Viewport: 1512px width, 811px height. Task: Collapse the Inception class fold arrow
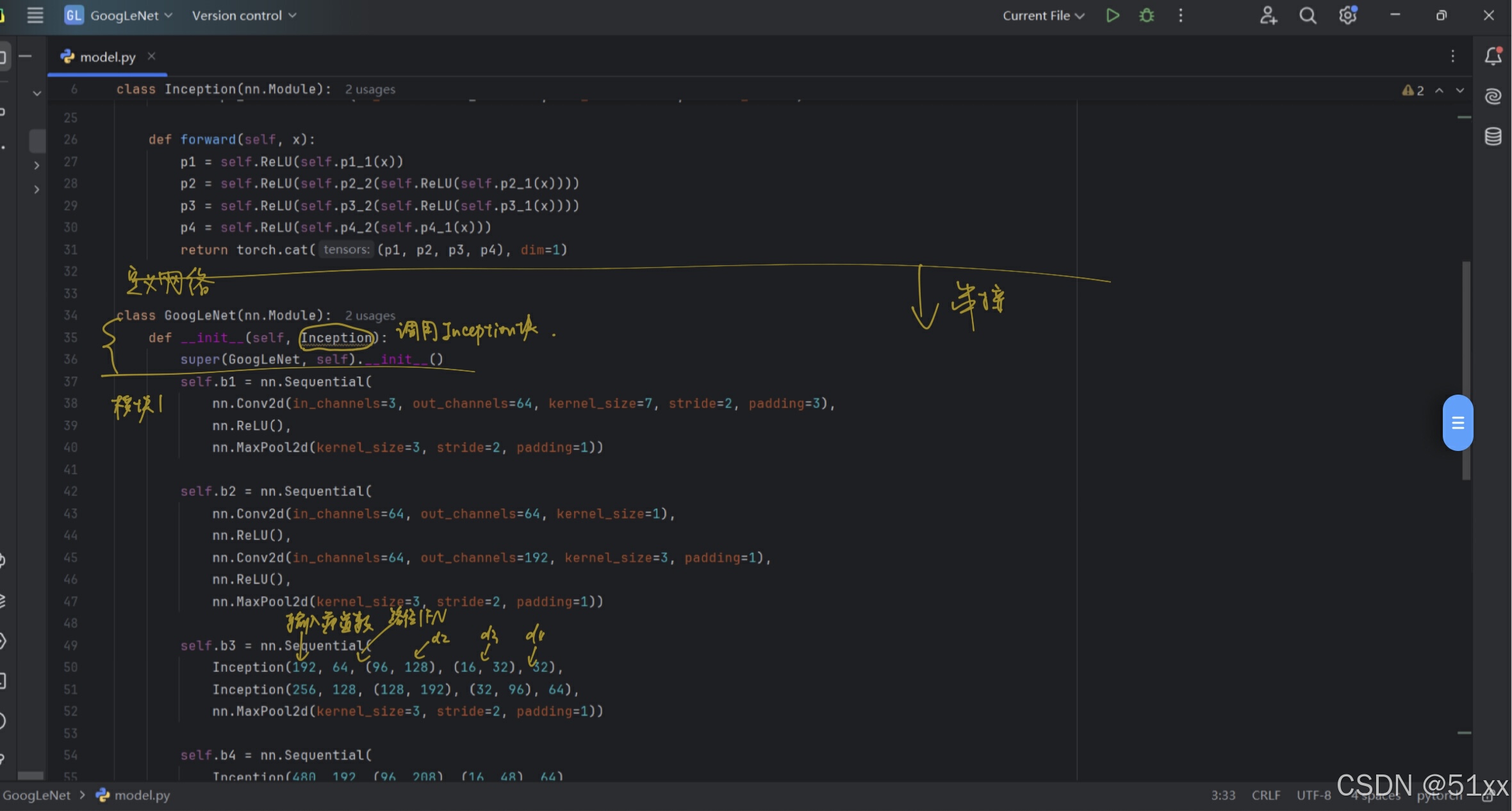tap(37, 94)
